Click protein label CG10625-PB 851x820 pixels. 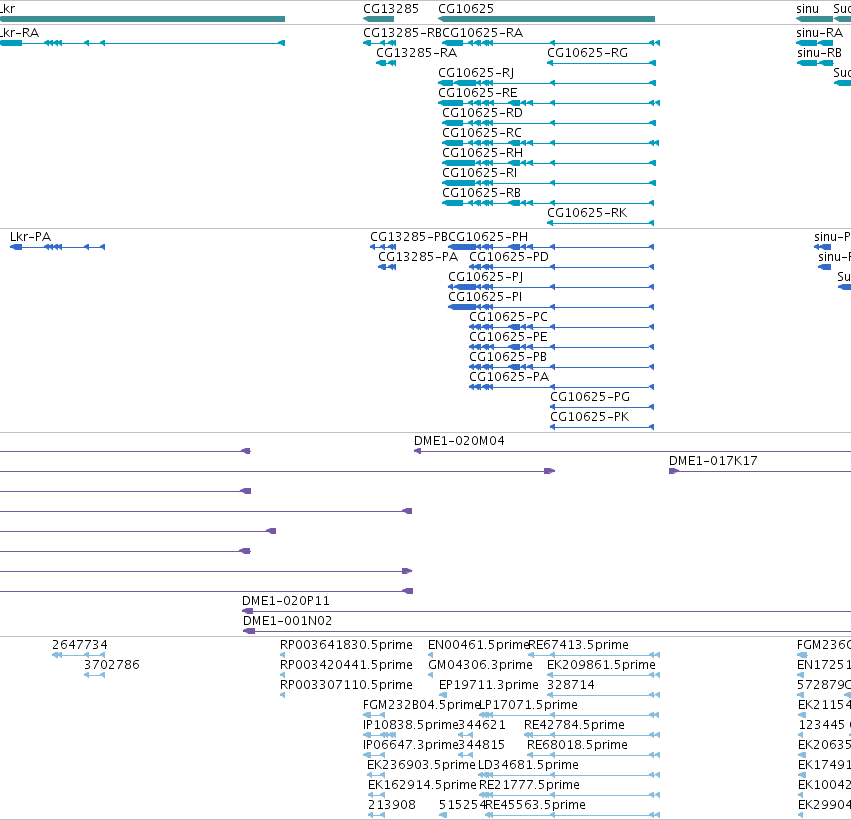coord(508,358)
